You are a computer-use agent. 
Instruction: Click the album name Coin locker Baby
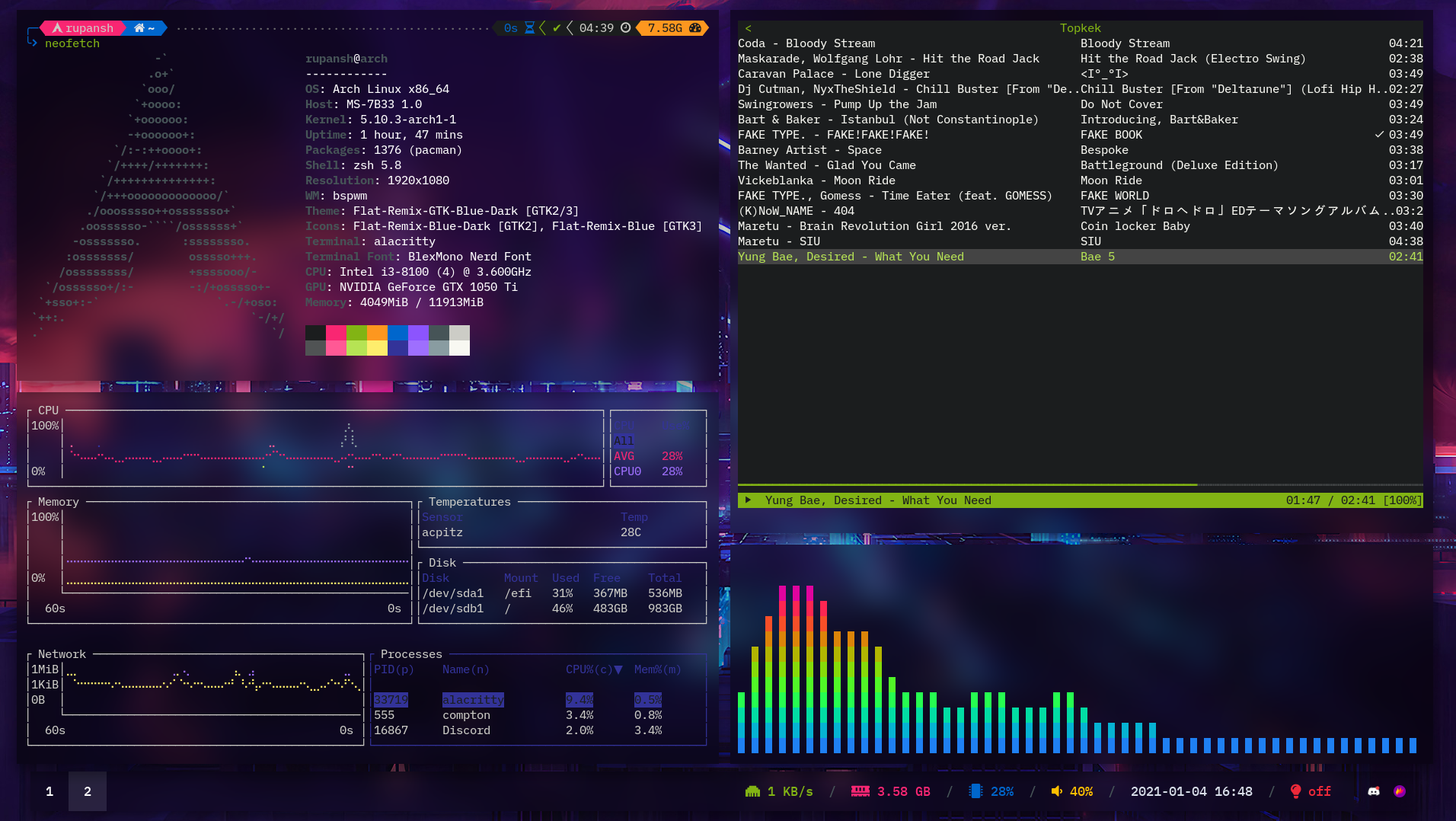(1135, 226)
